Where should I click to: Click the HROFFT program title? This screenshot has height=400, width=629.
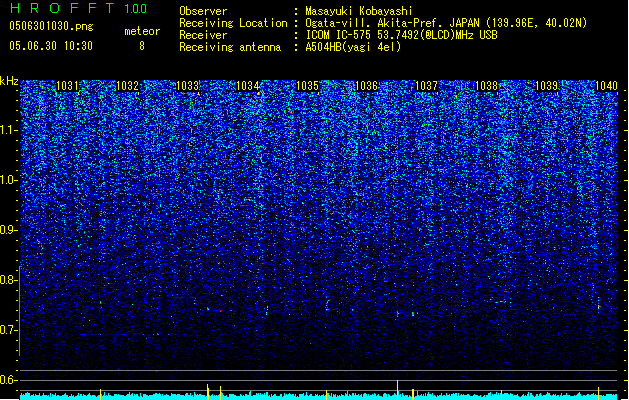click(x=63, y=8)
